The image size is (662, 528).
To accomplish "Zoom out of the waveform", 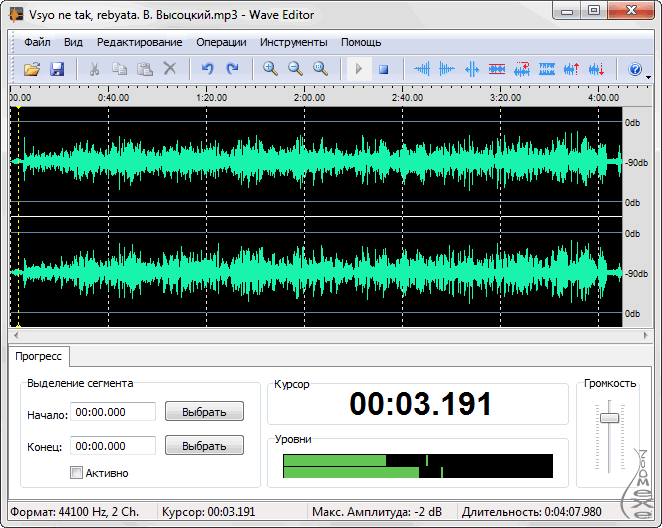I will pyautogui.click(x=295, y=69).
